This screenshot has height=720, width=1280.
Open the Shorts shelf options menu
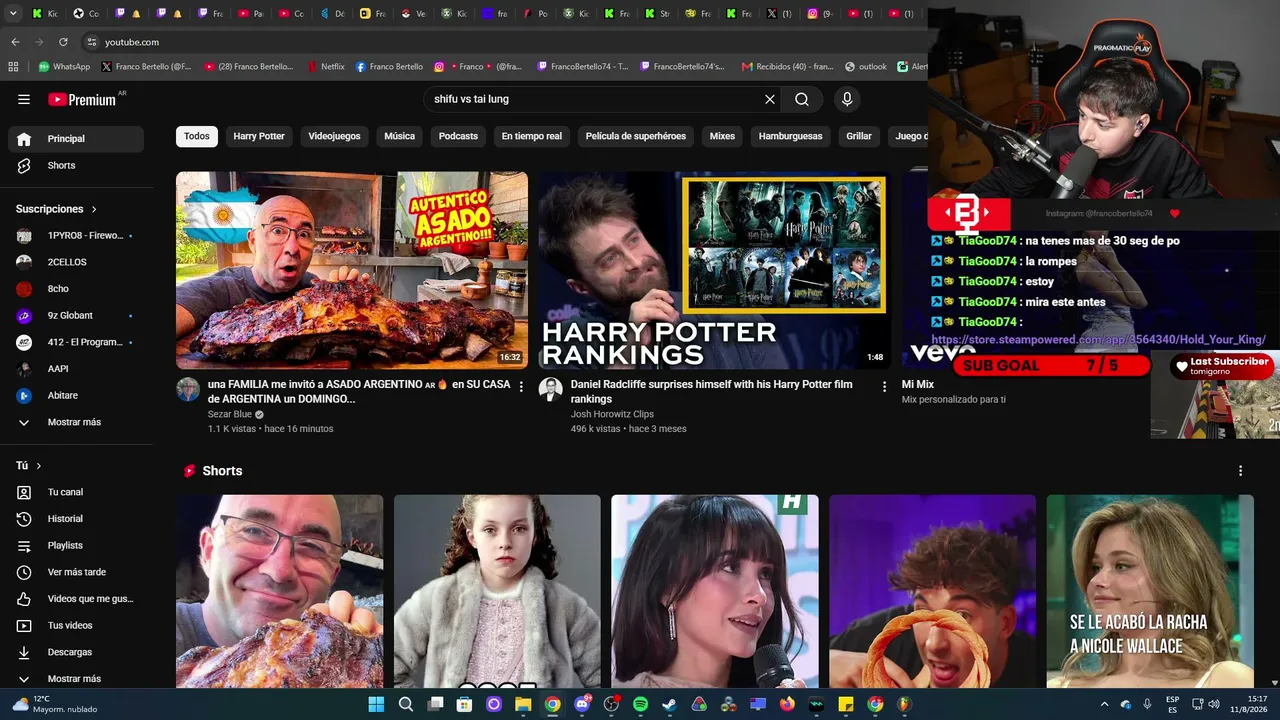click(x=1241, y=471)
